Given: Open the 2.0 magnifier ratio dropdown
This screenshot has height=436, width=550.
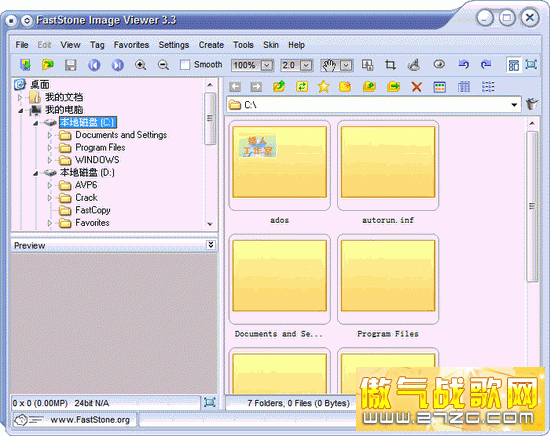Looking at the screenshot, I should click(306, 65).
